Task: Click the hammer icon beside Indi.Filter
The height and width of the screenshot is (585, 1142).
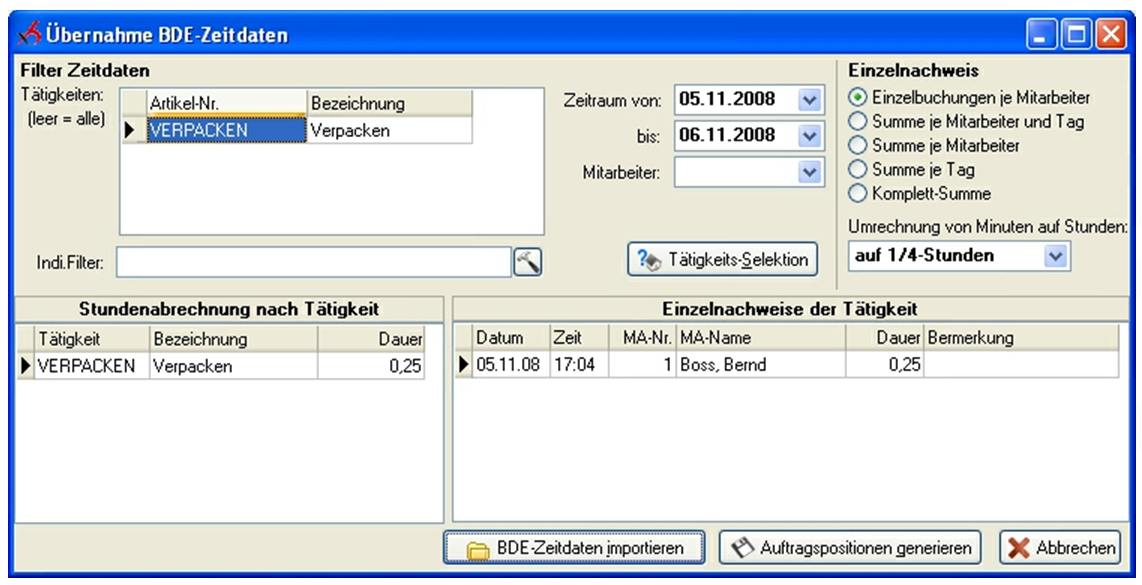Action: click(527, 262)
